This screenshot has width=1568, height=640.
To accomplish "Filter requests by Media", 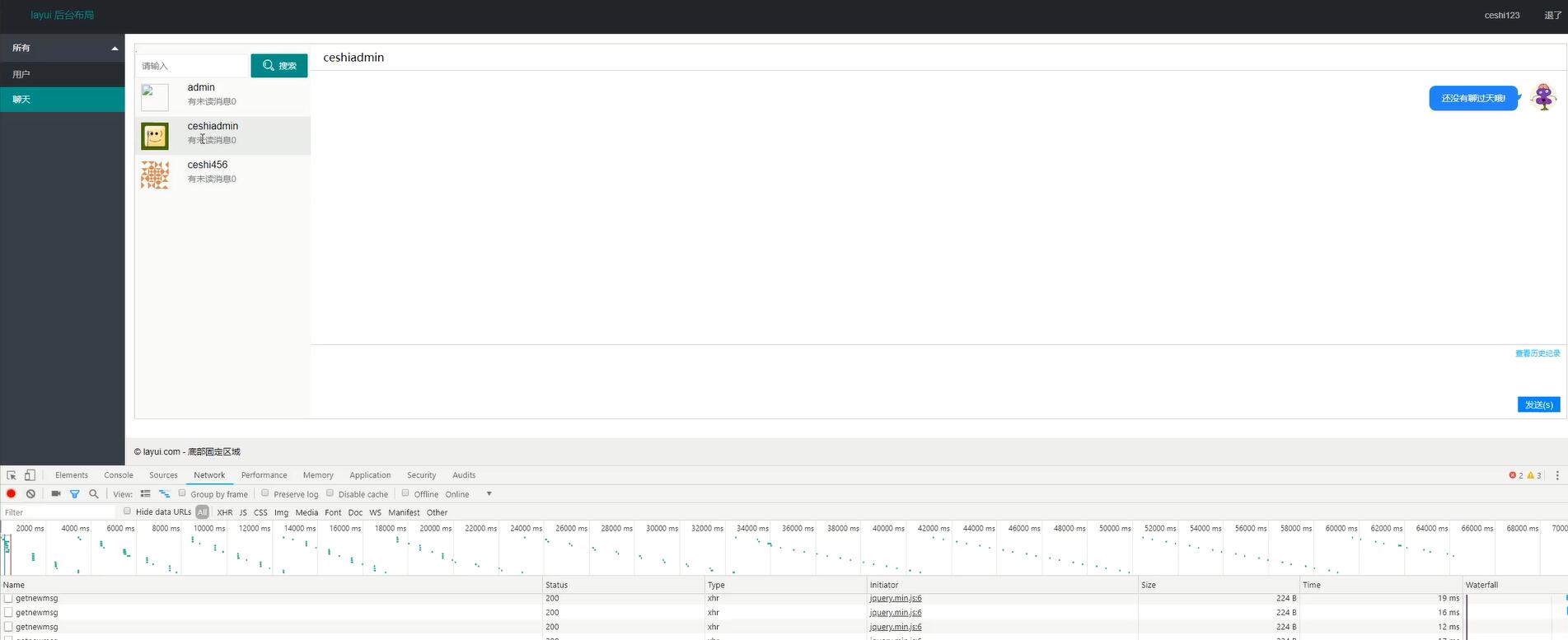I will pos(307,512).
